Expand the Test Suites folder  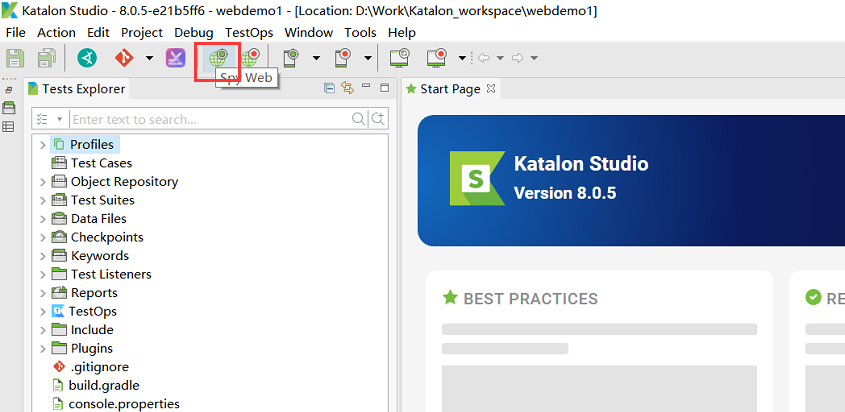[x=43, y=200]
